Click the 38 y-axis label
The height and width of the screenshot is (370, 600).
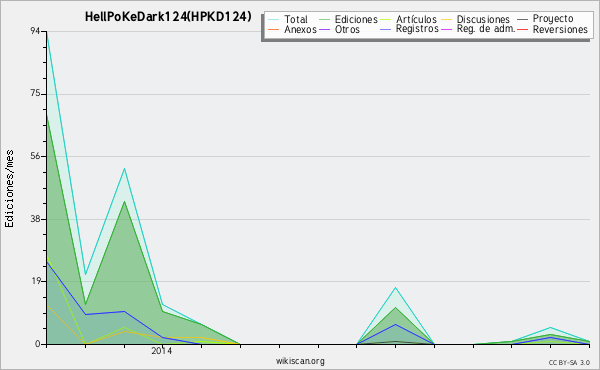tap(35, 219)
